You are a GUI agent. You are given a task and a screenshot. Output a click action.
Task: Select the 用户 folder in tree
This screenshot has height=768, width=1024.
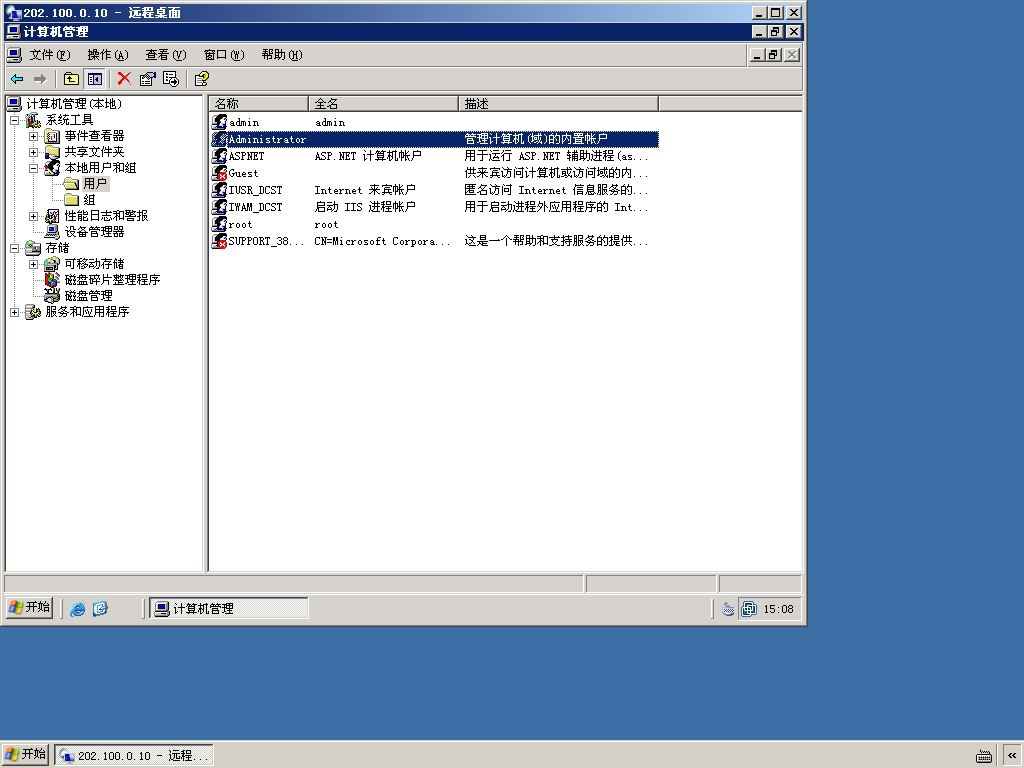point(95,184)
